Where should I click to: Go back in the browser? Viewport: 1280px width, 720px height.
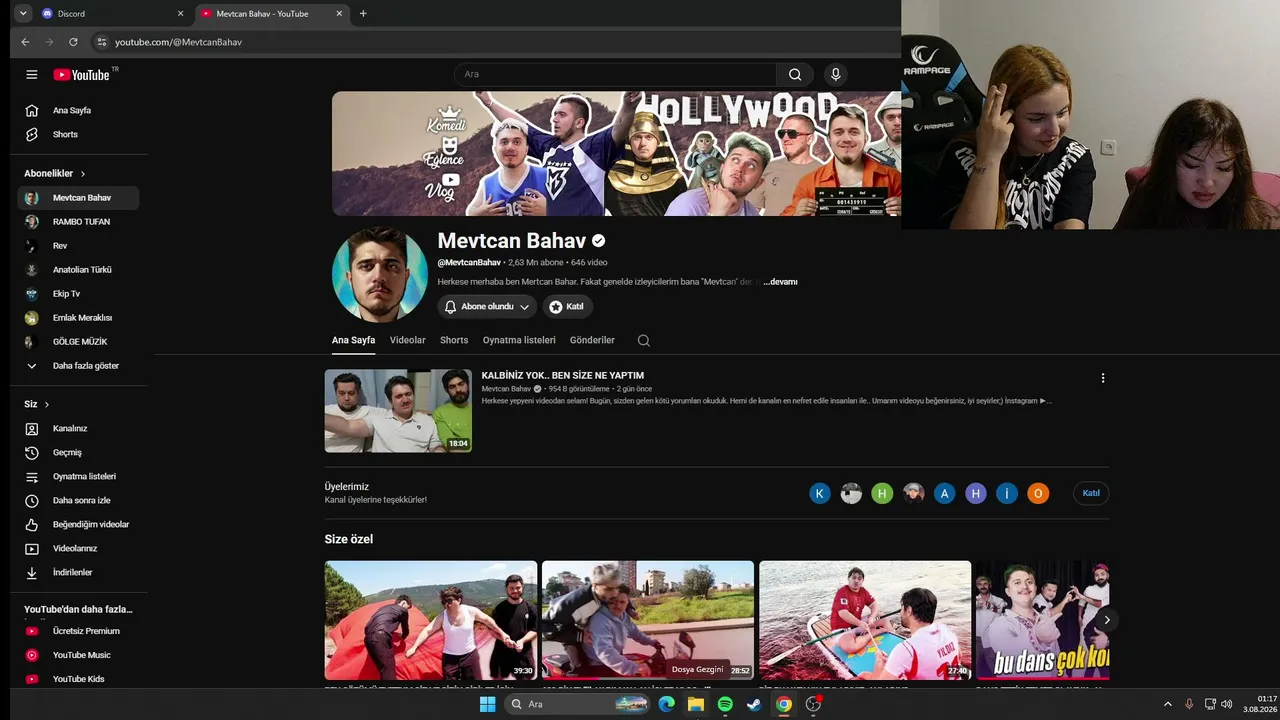[26, 42]
